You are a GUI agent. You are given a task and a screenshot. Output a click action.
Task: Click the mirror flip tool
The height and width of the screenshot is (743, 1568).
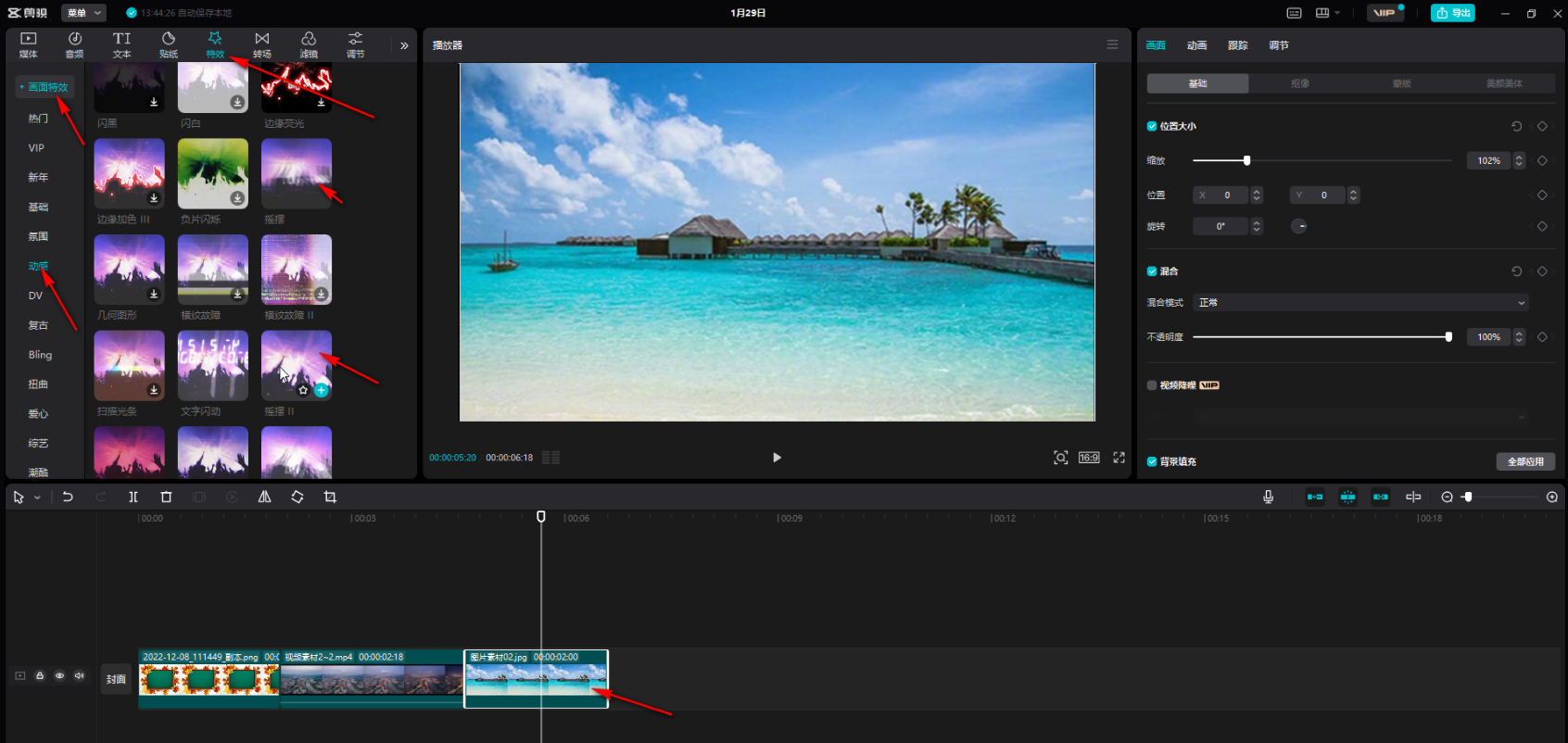[264, 497]
